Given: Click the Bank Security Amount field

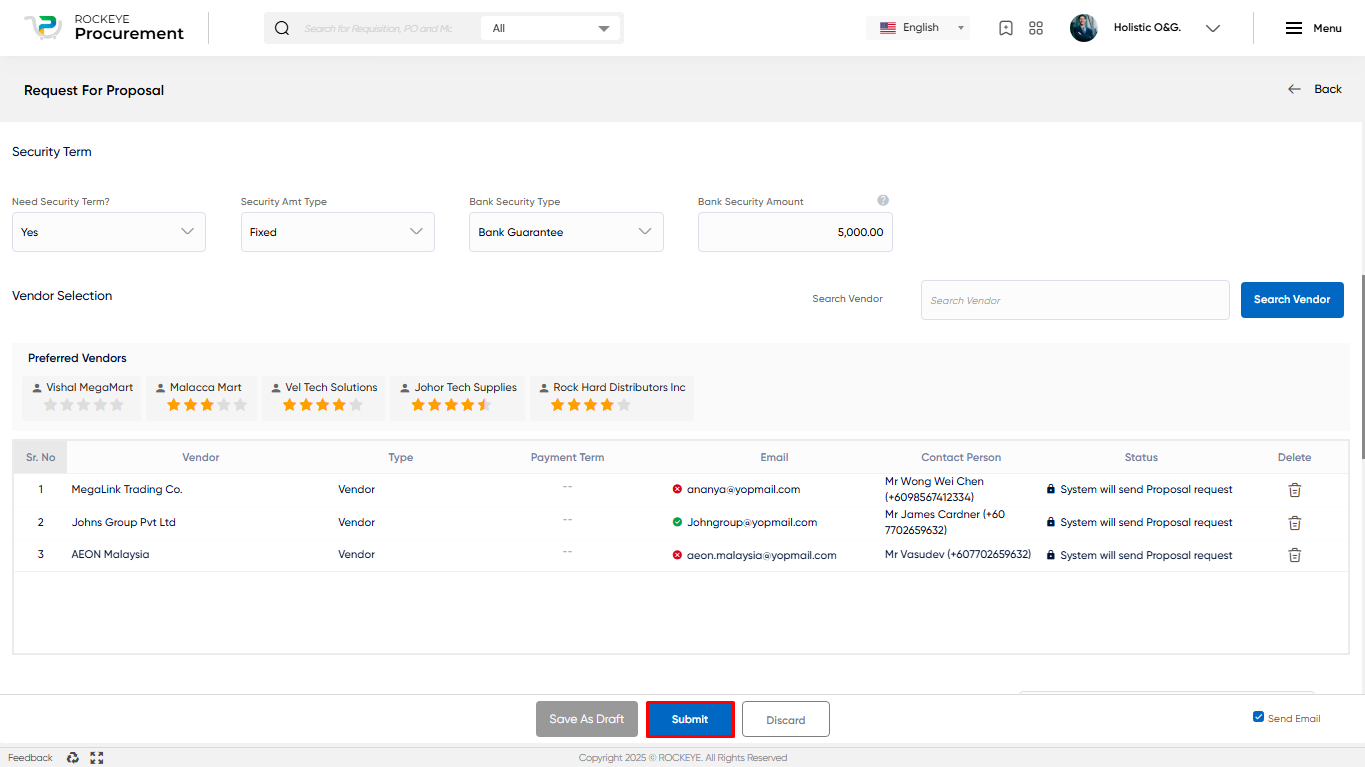Looking at the screenshot, I should pyautogui.click(x=795, y=232).
